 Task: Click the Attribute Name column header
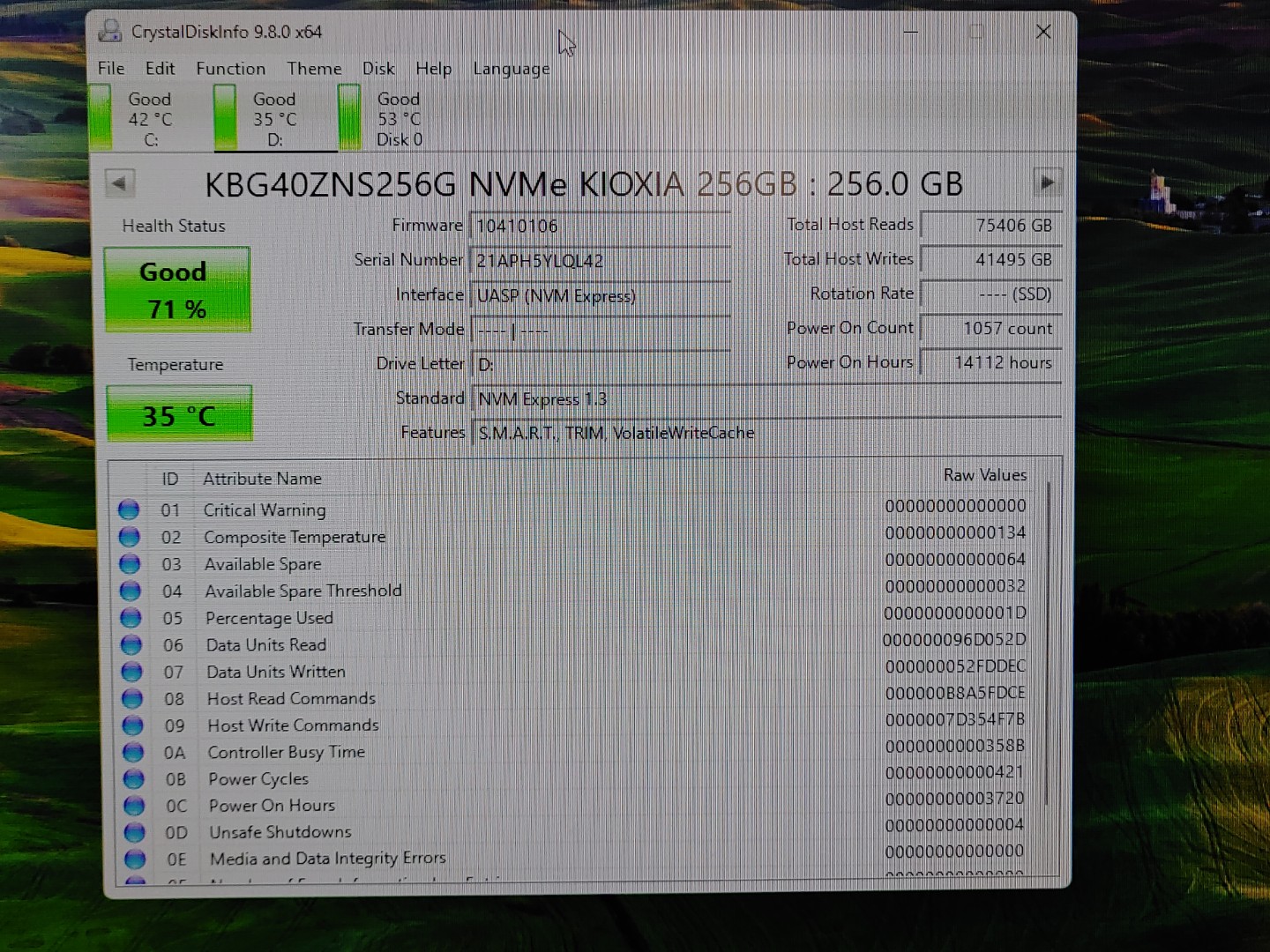click(262, 479)
